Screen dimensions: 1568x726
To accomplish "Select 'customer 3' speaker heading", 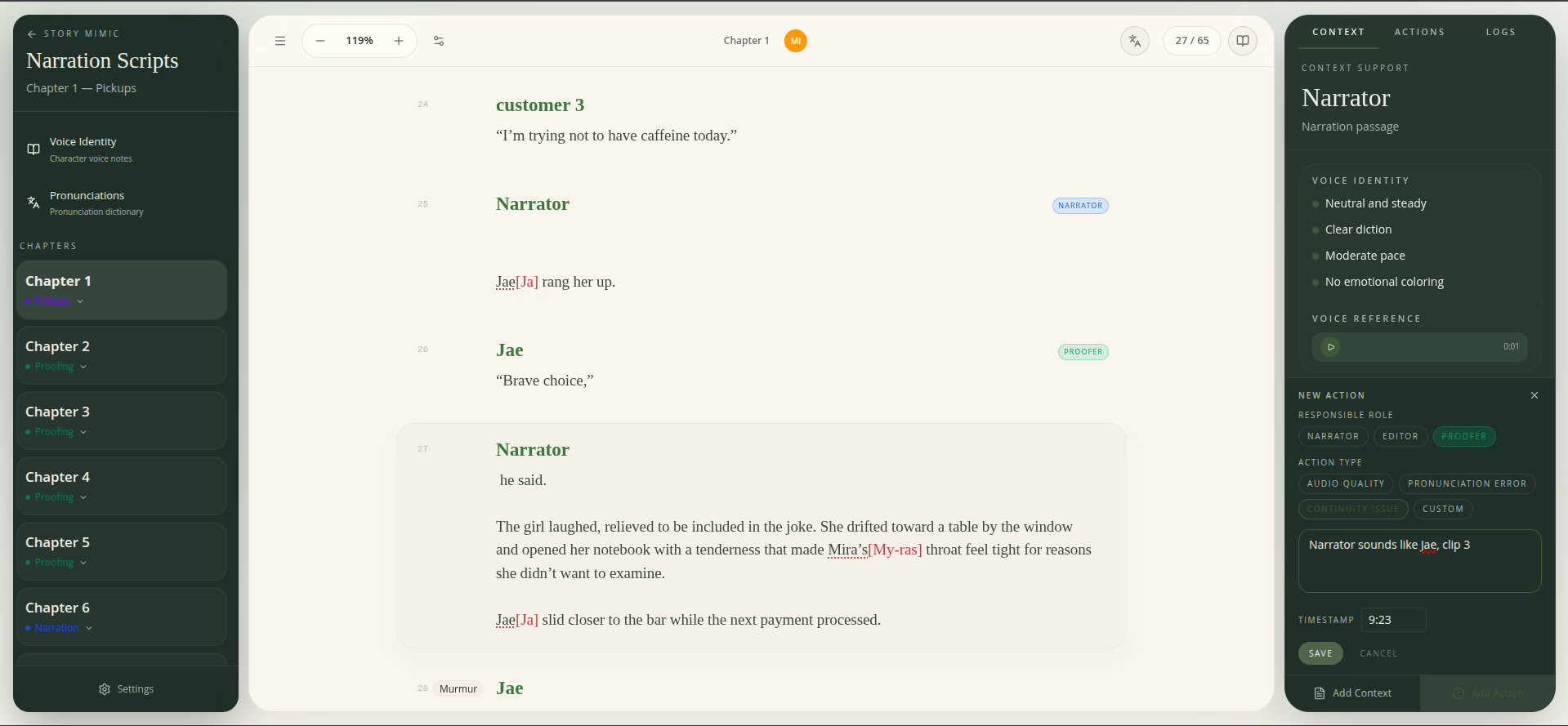I will (540, 105).
